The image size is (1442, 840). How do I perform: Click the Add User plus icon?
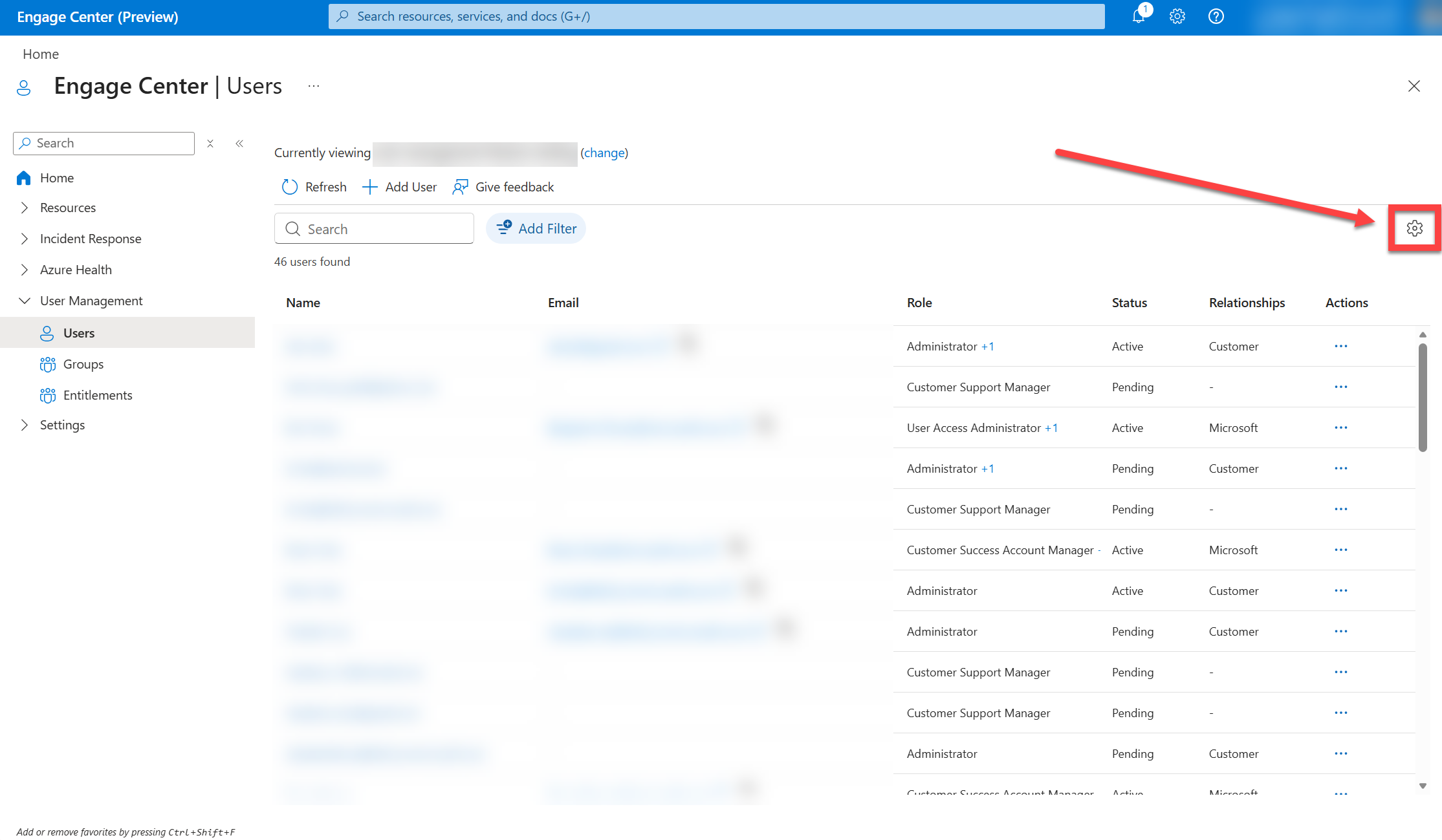(369, 187)
